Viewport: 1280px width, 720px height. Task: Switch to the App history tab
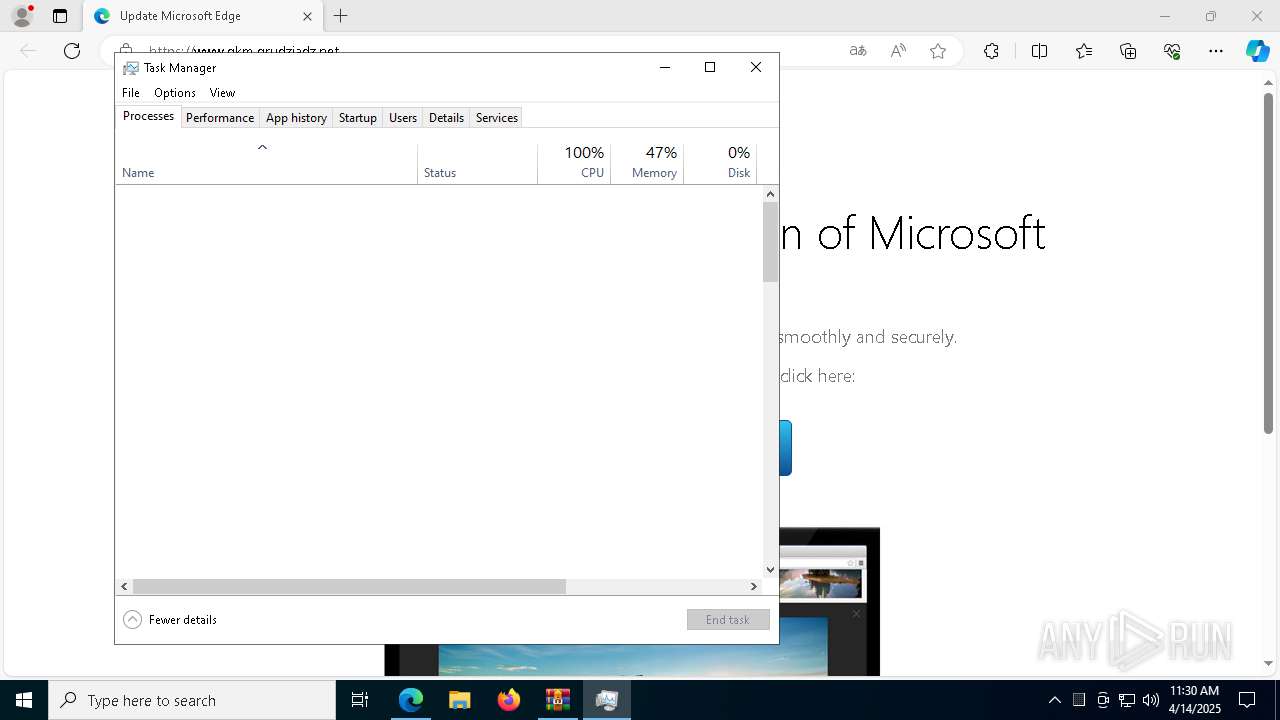(296, 117)
